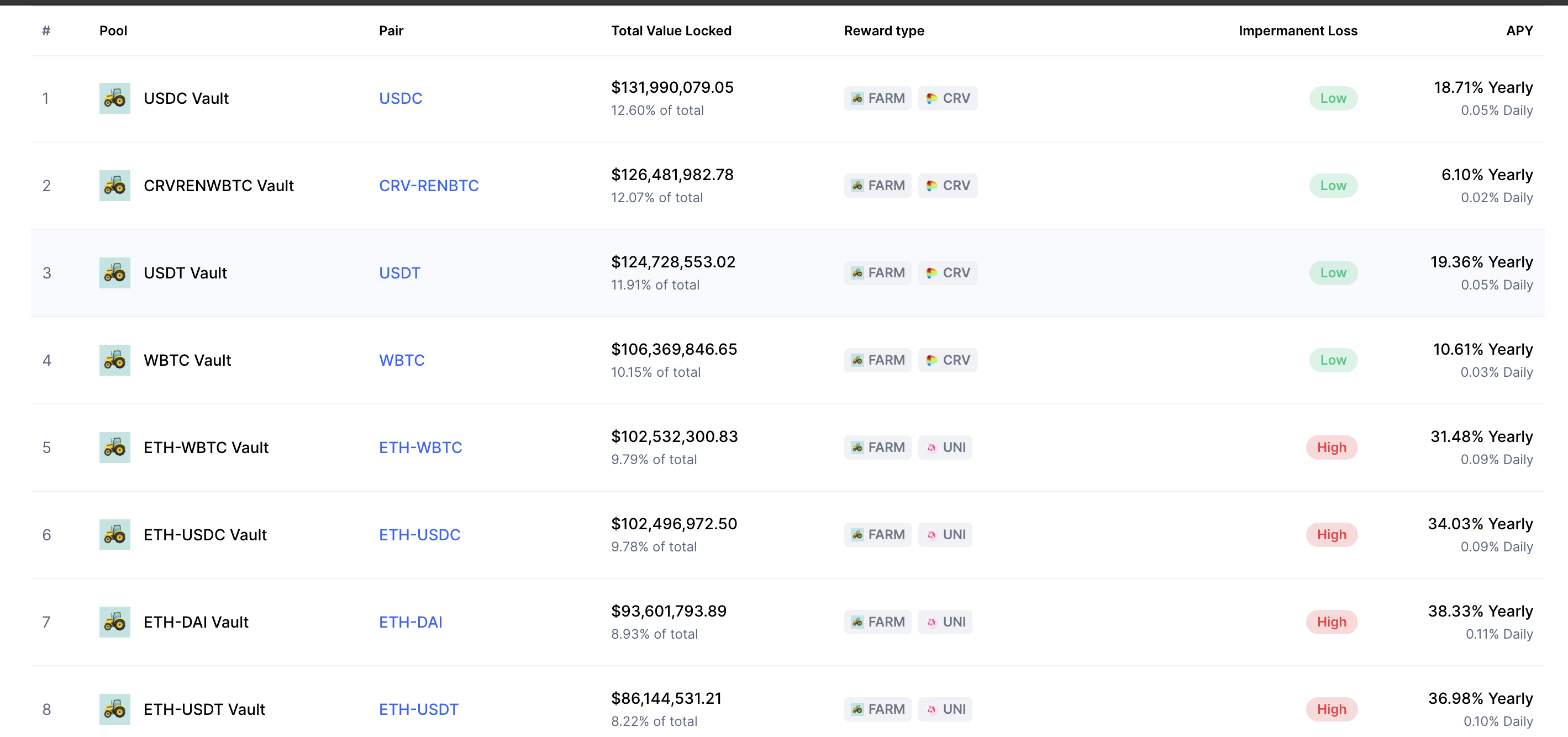Select the UNI reward badge in ETH-USDT row

click(945, 709)
